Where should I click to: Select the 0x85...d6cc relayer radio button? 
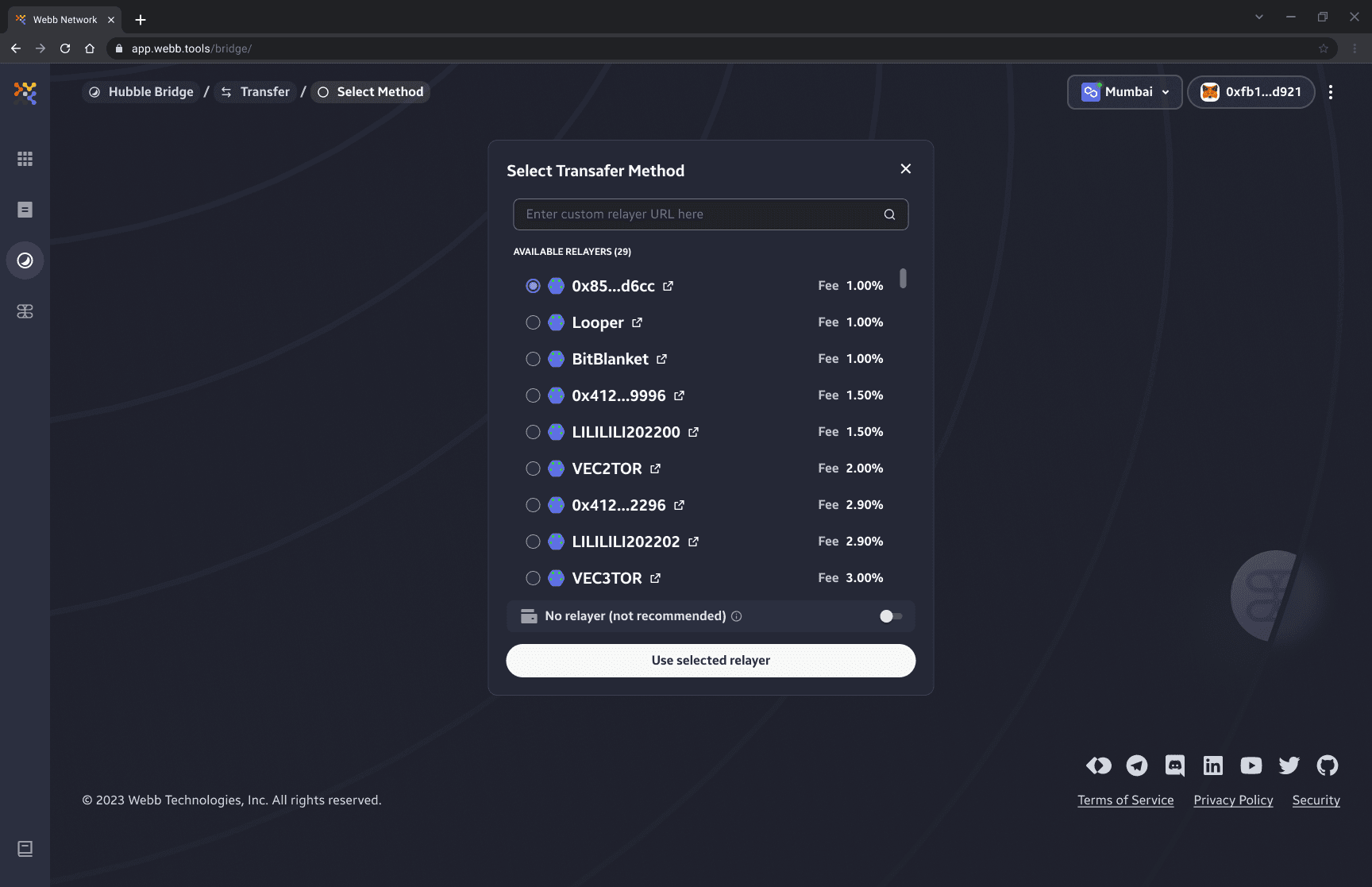tap(534, 286)
